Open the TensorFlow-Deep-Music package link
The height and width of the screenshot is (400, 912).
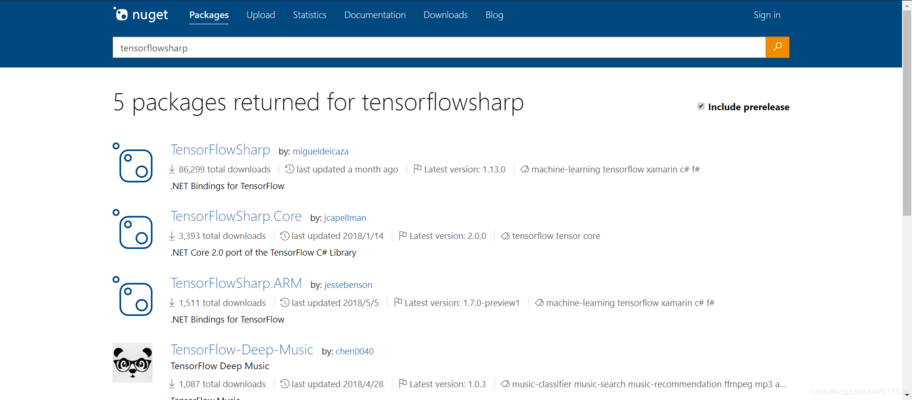coord(241,350)
